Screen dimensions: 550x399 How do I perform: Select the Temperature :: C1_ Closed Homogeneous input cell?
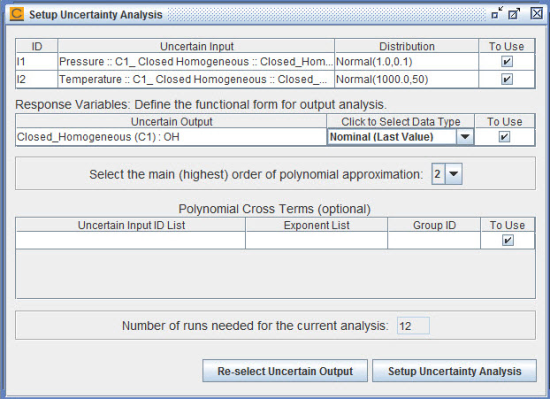(x=196, y=79)
